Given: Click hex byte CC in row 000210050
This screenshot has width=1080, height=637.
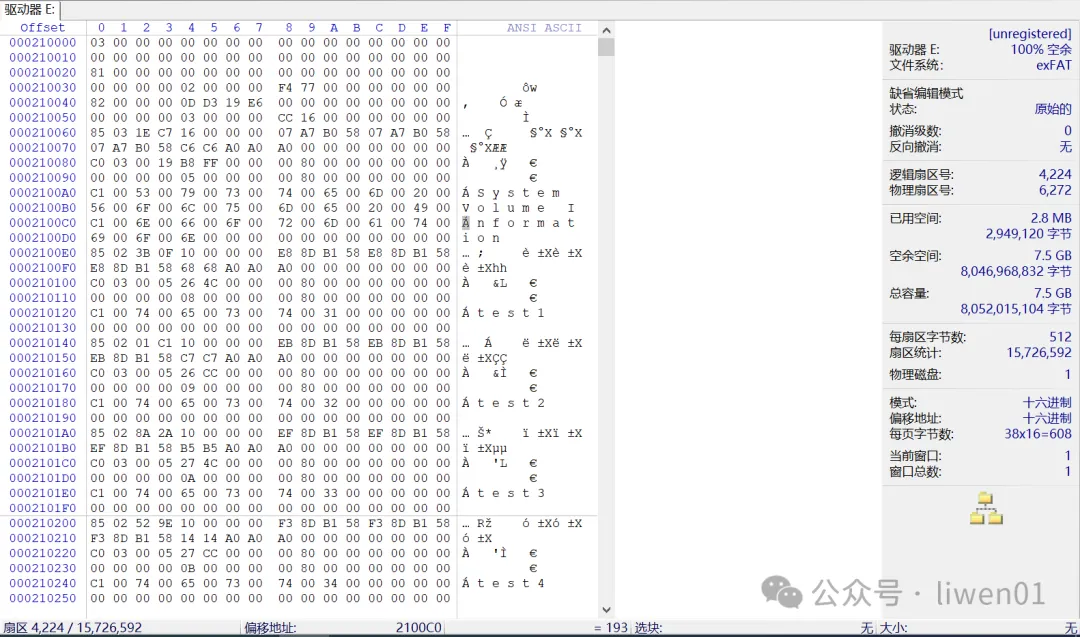Looking at the screenshot, I should point(285,118).
